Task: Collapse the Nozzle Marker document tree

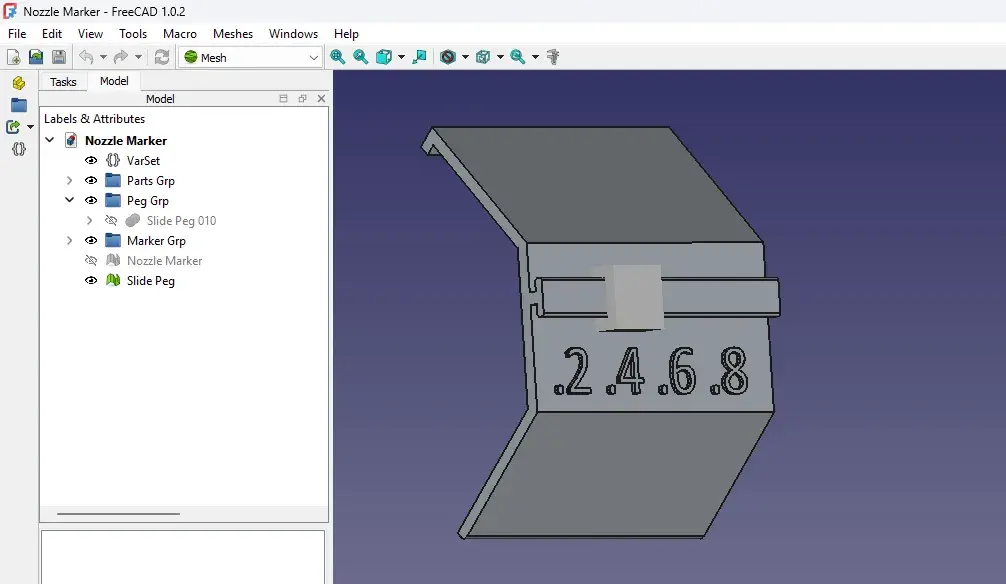Action: (49, 140)
